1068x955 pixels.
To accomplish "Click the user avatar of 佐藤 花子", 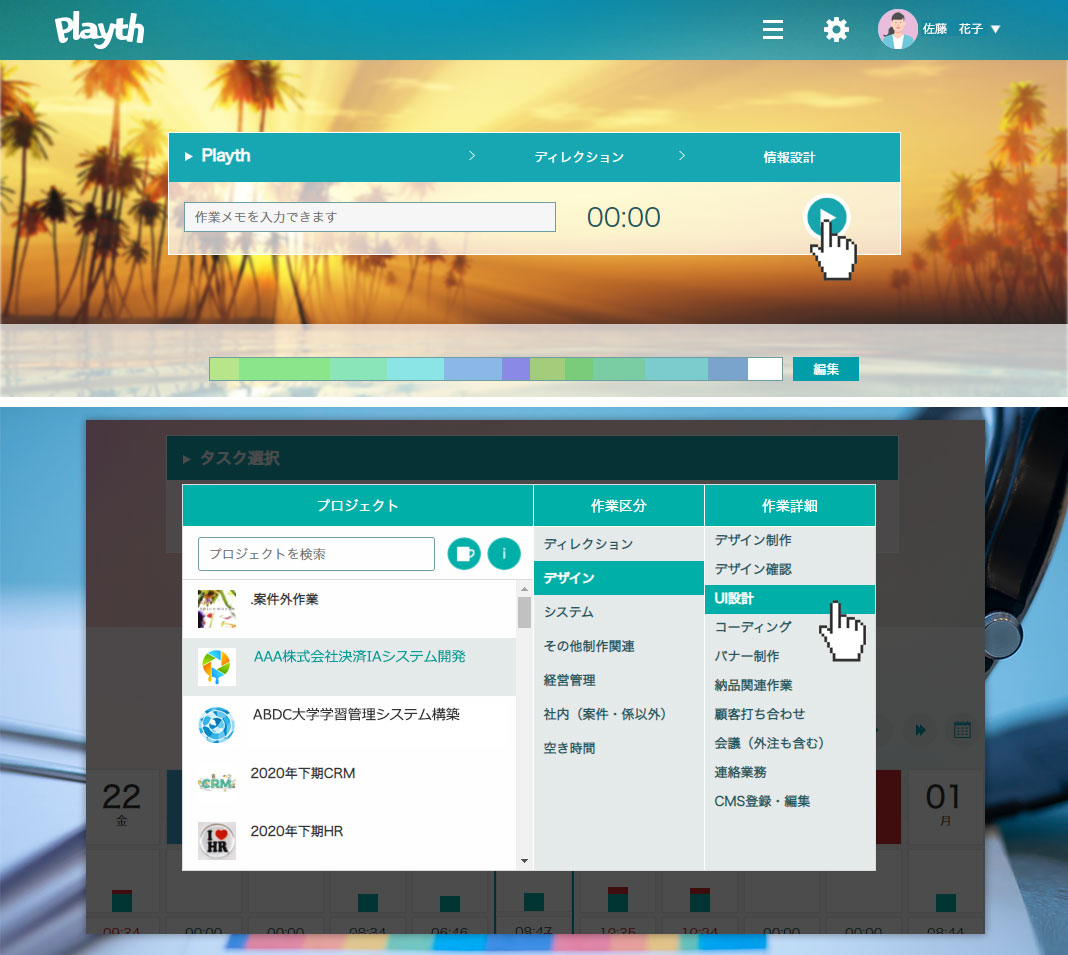I will point(898,29).
